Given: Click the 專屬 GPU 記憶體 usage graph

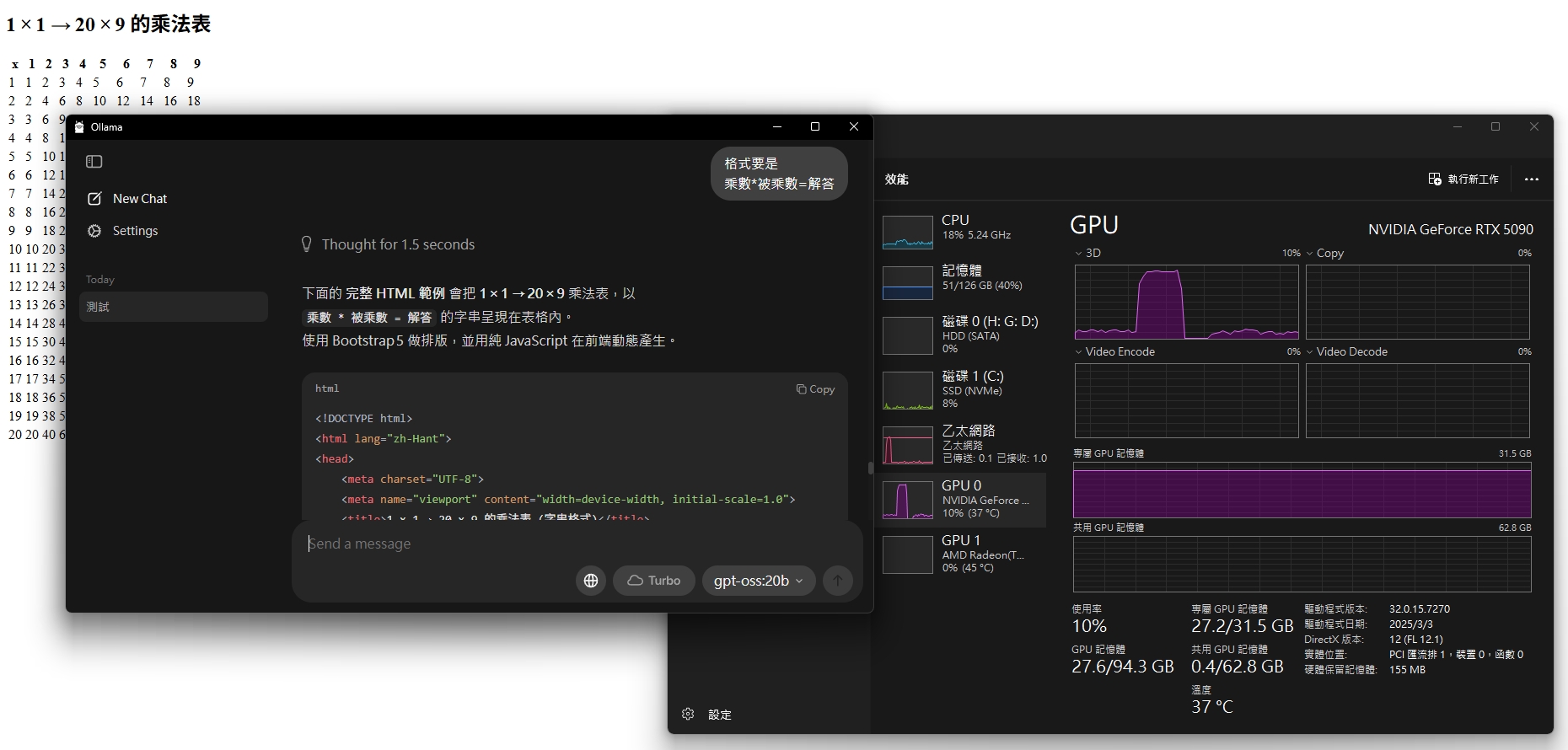Looking at the screenshot, I should tap(1302, 490).
